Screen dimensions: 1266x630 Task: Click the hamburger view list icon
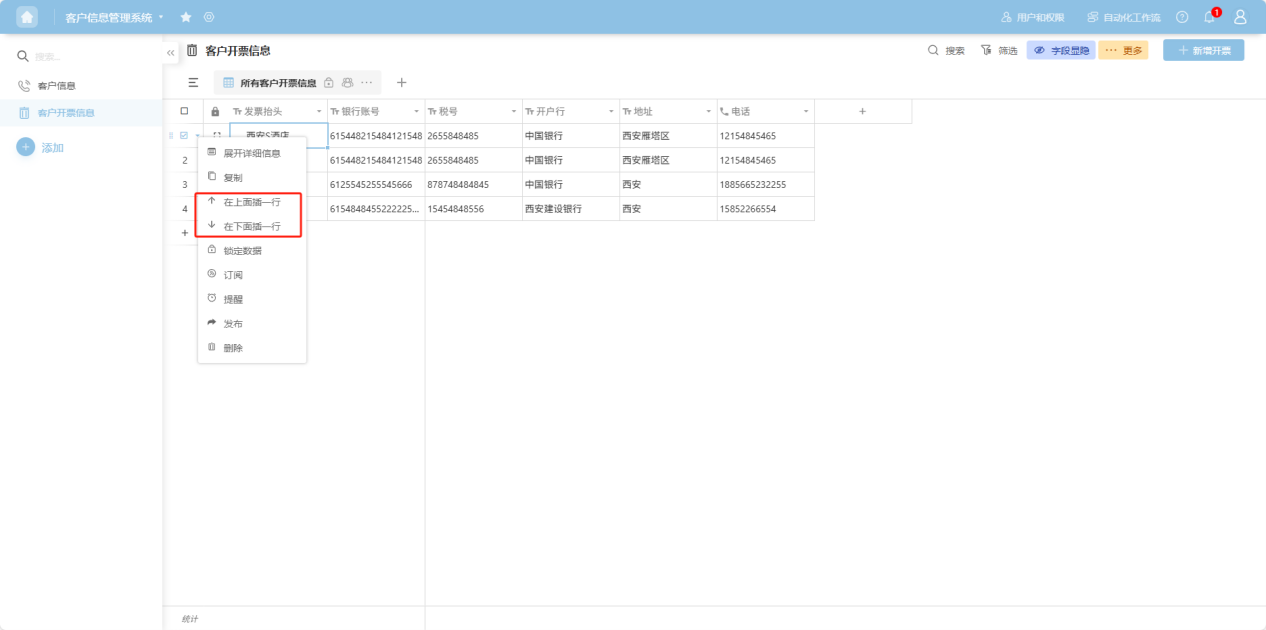coord(193,83)
